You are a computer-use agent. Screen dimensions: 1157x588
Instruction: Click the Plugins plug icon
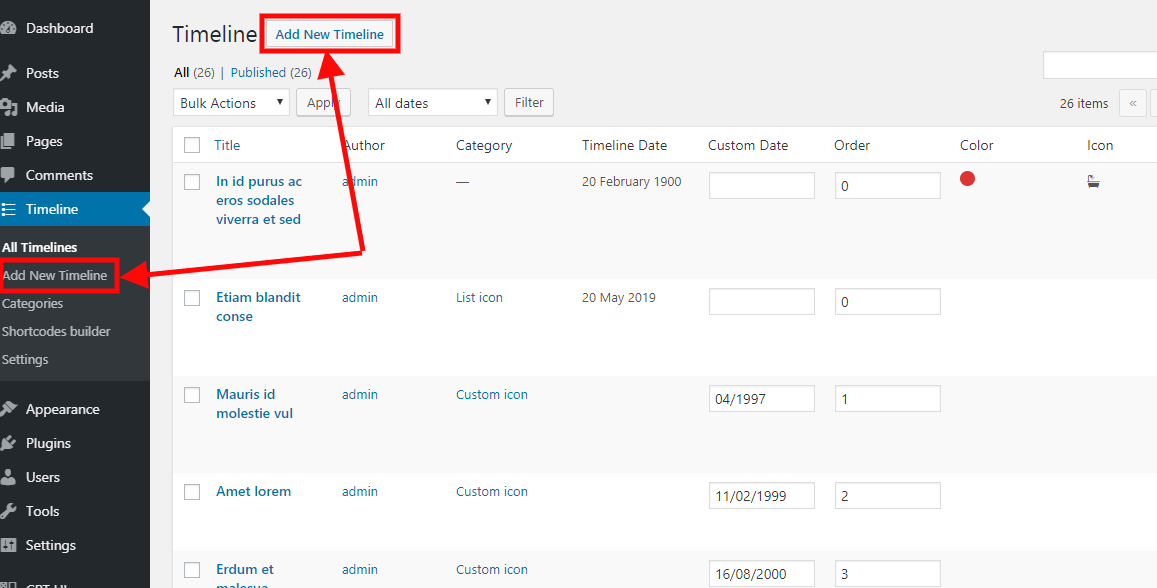click(8, 443)
